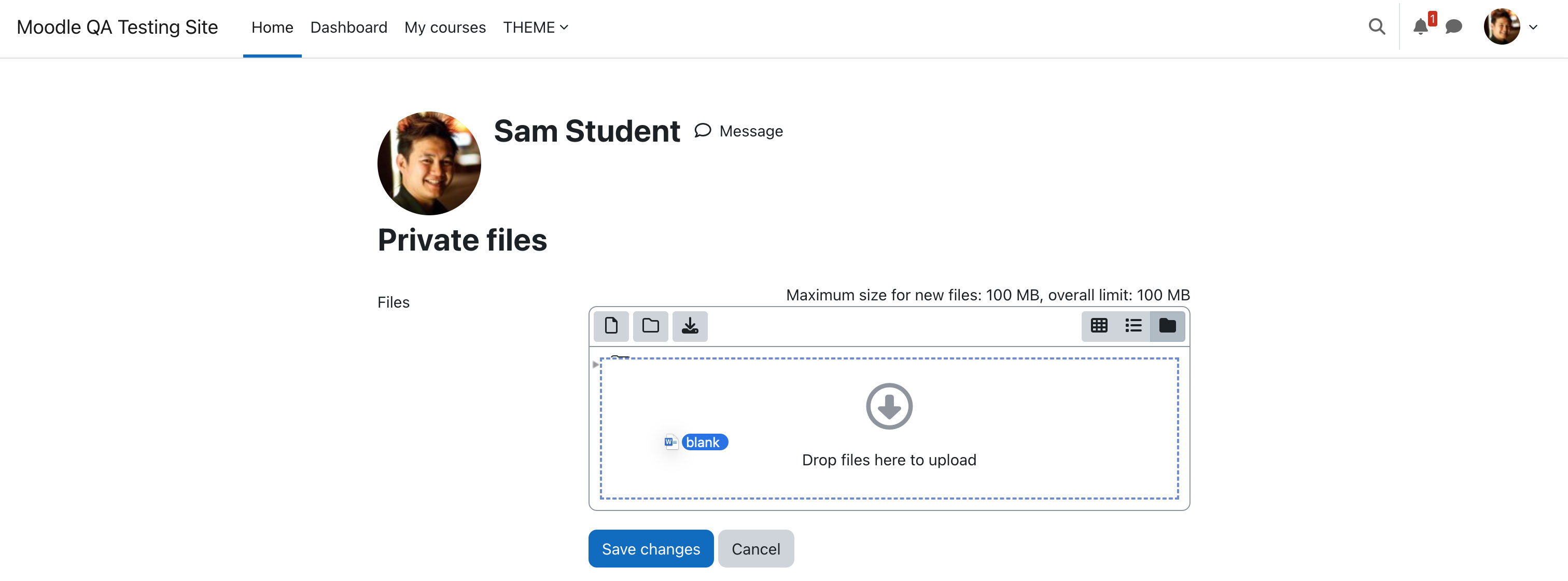Click the Files label
This screenshot has width=1568, height=581.
pos(393,302)
